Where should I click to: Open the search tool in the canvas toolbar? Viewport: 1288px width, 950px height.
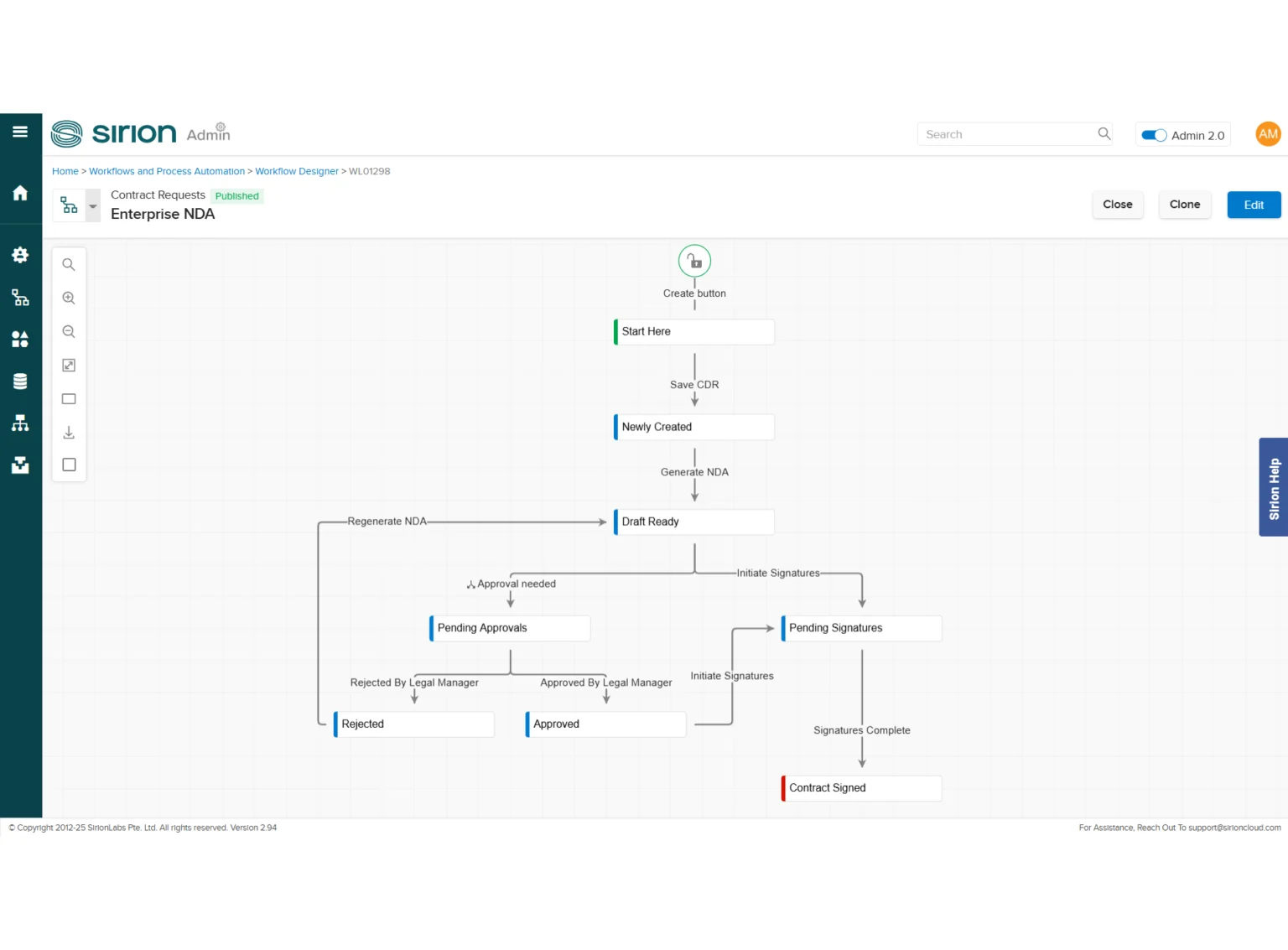[69, 264]
